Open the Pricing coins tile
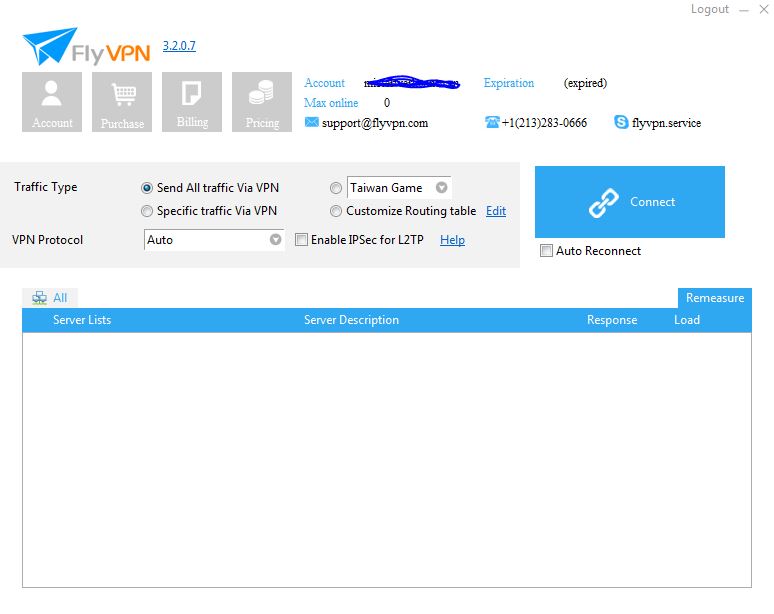 262,102
